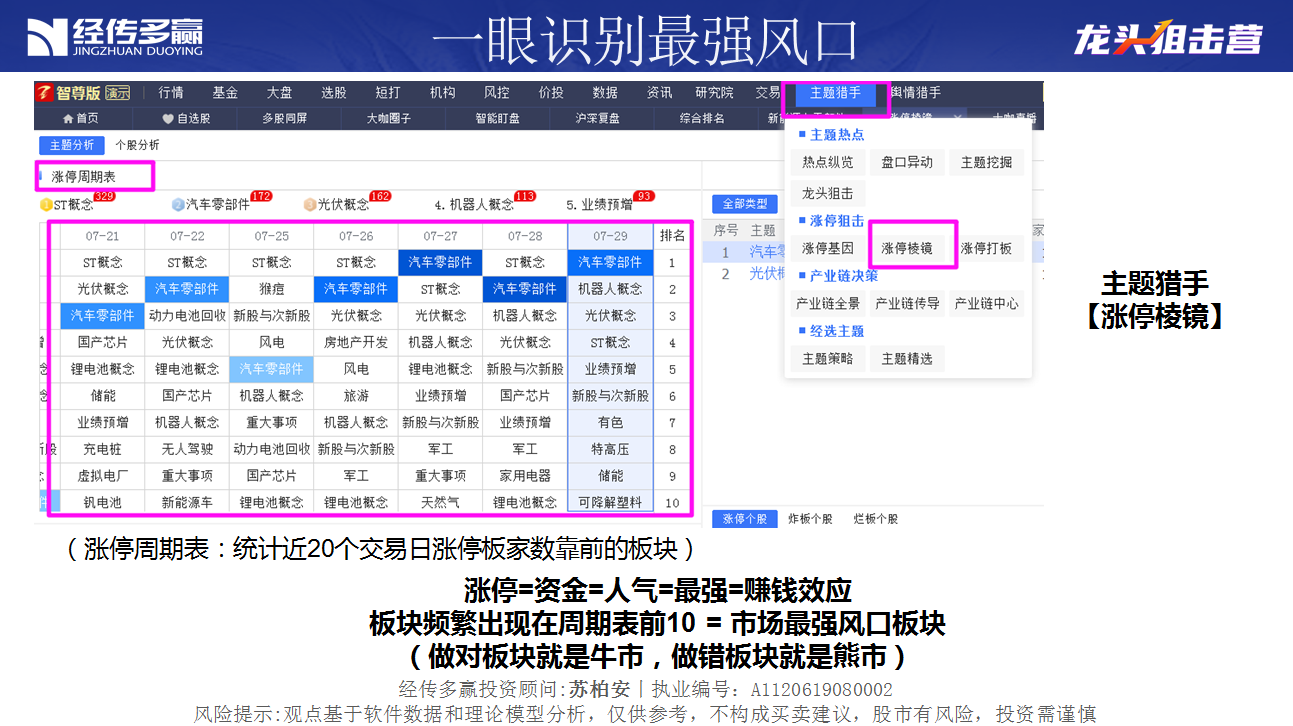1293x726 pixels.
Task: Switch to 综合排名 tab
Action: pyautogui.click(x=702, y=118)
